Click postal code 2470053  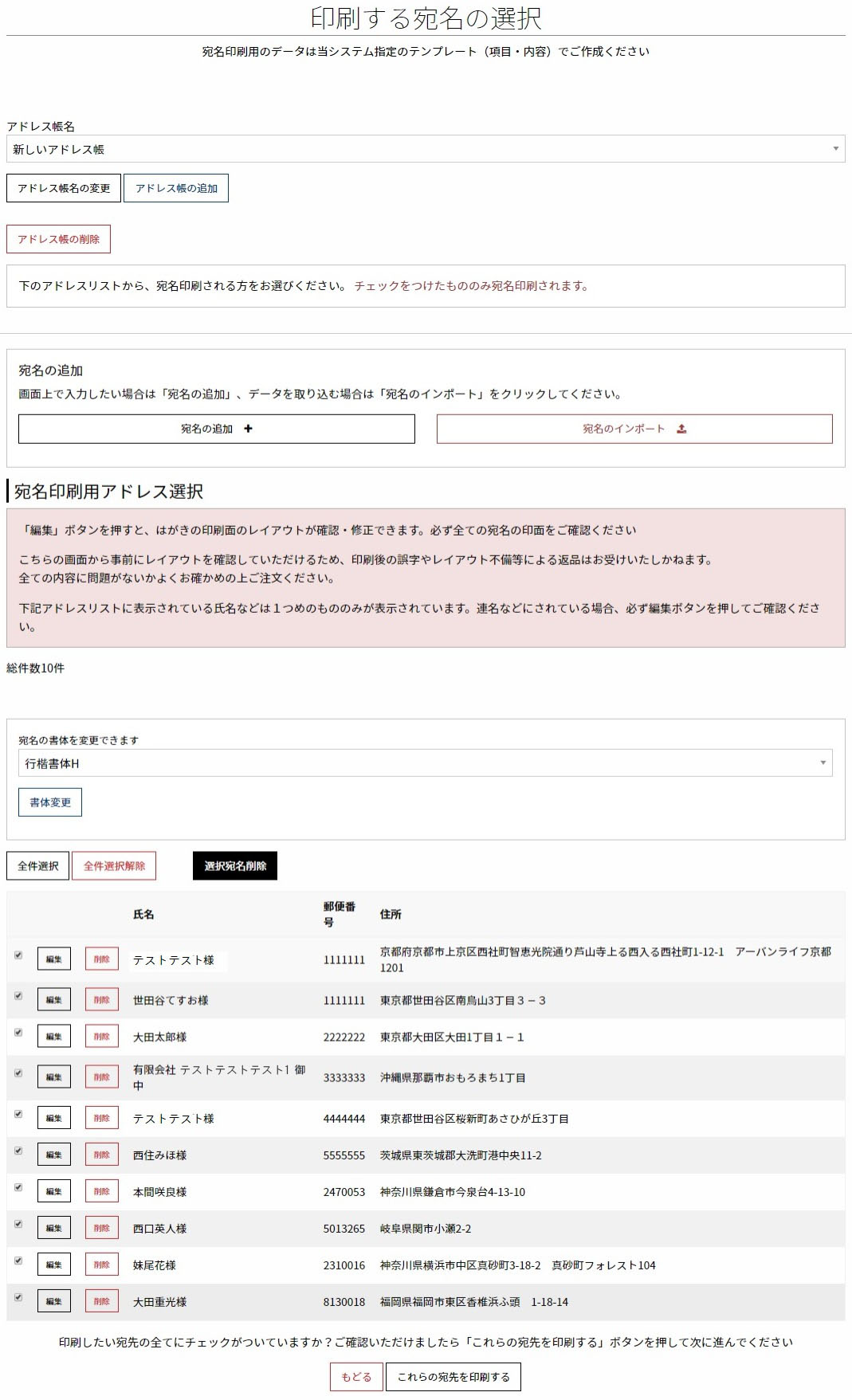344,1192
